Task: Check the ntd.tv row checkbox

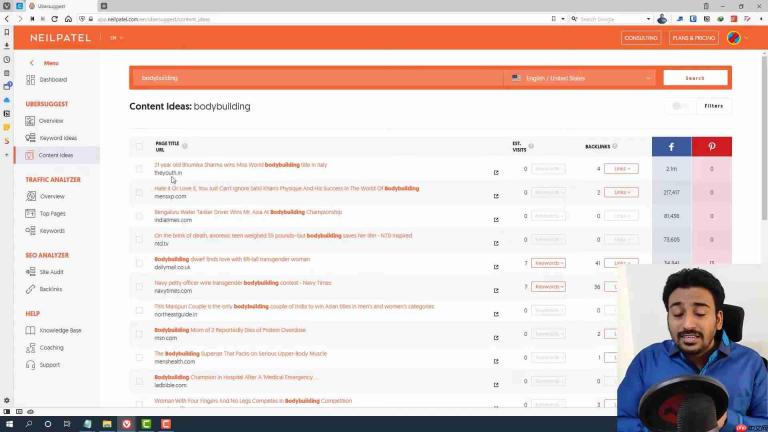Action: pyautogui.click(x=139, y=240)
